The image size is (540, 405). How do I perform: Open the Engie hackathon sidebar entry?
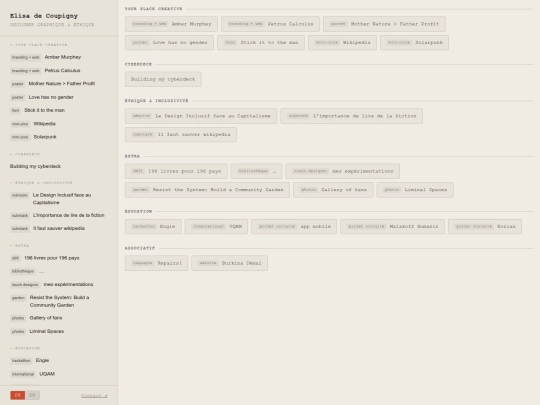tap(30, 360)
